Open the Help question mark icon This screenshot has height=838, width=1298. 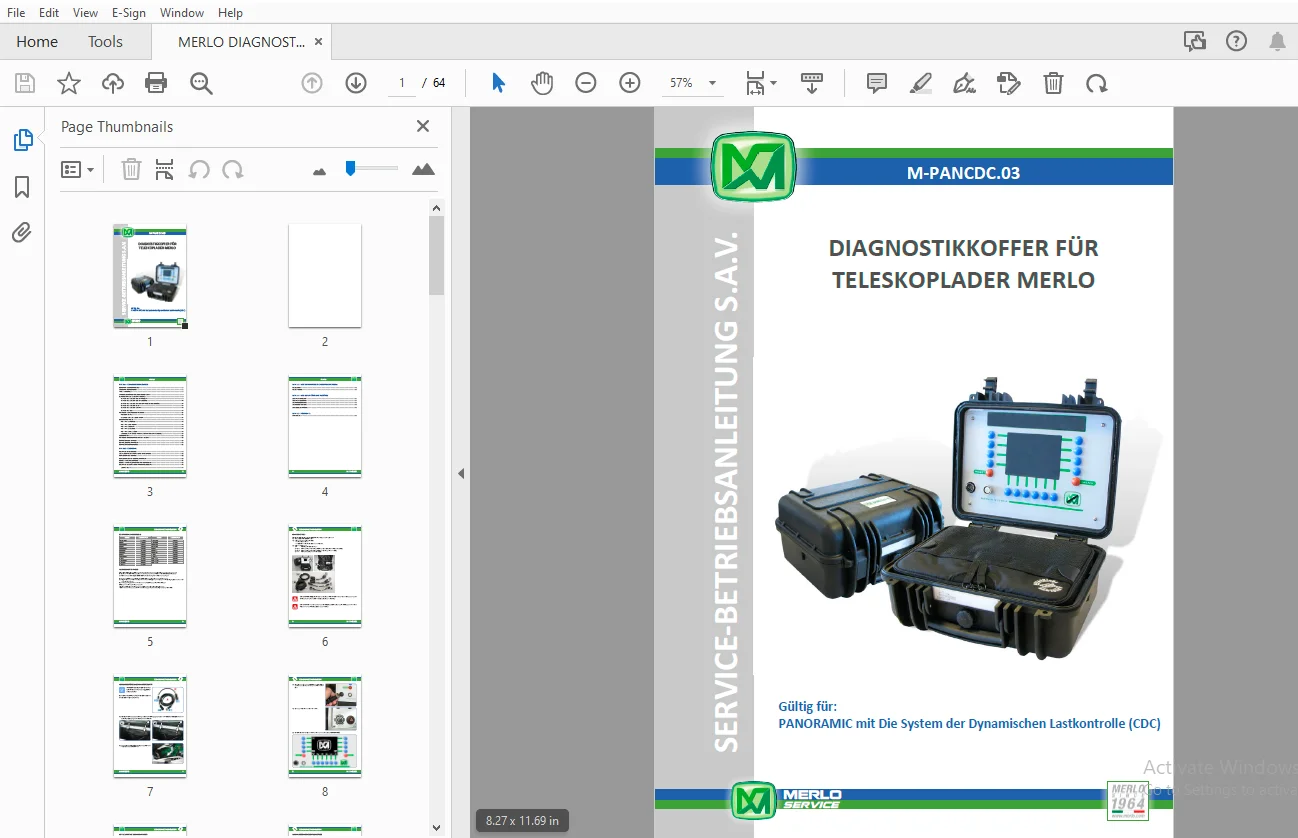click(x=1236, y=41)
